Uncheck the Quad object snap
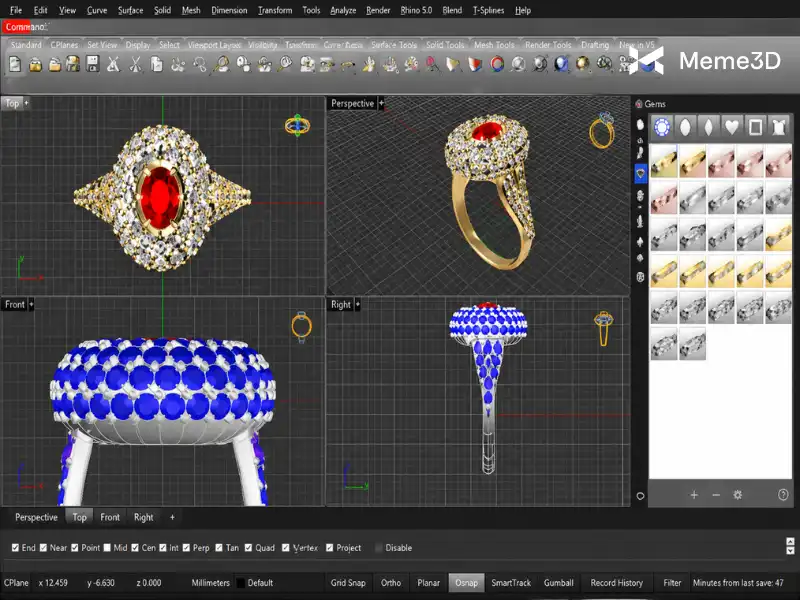The image size is (800, 600). (248, 547)
